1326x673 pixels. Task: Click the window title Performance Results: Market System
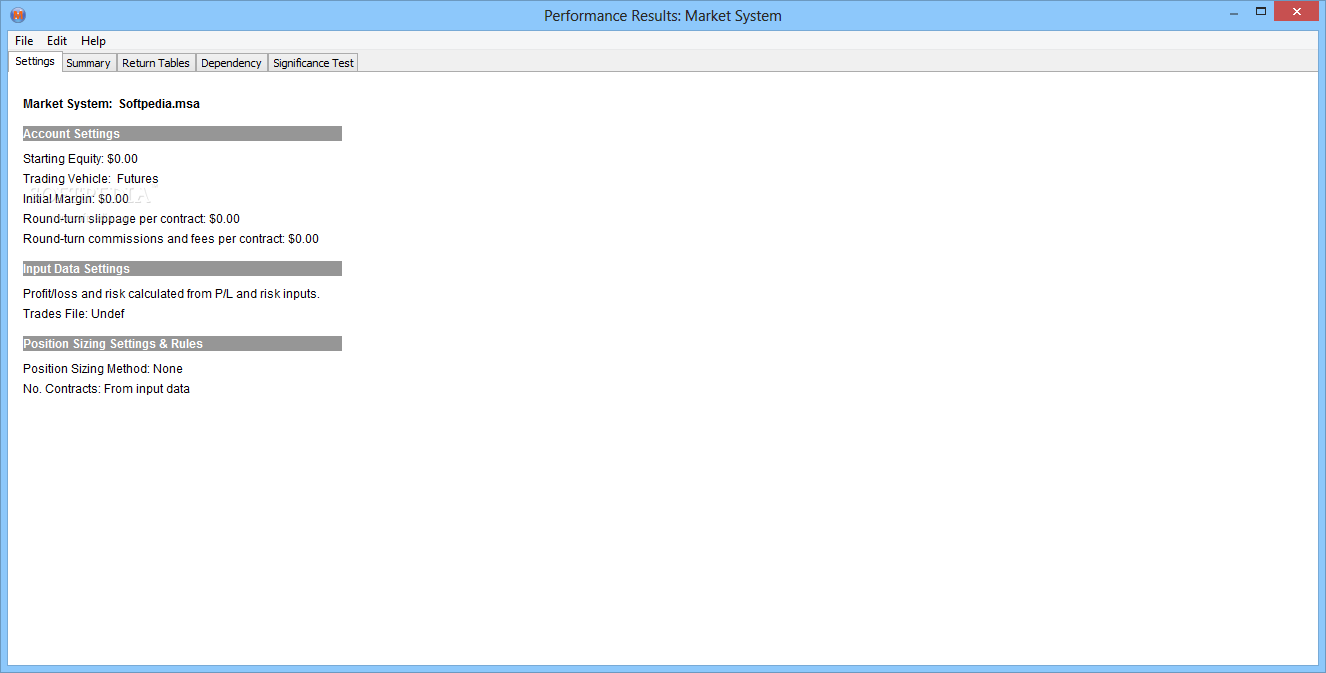(663, 16)
